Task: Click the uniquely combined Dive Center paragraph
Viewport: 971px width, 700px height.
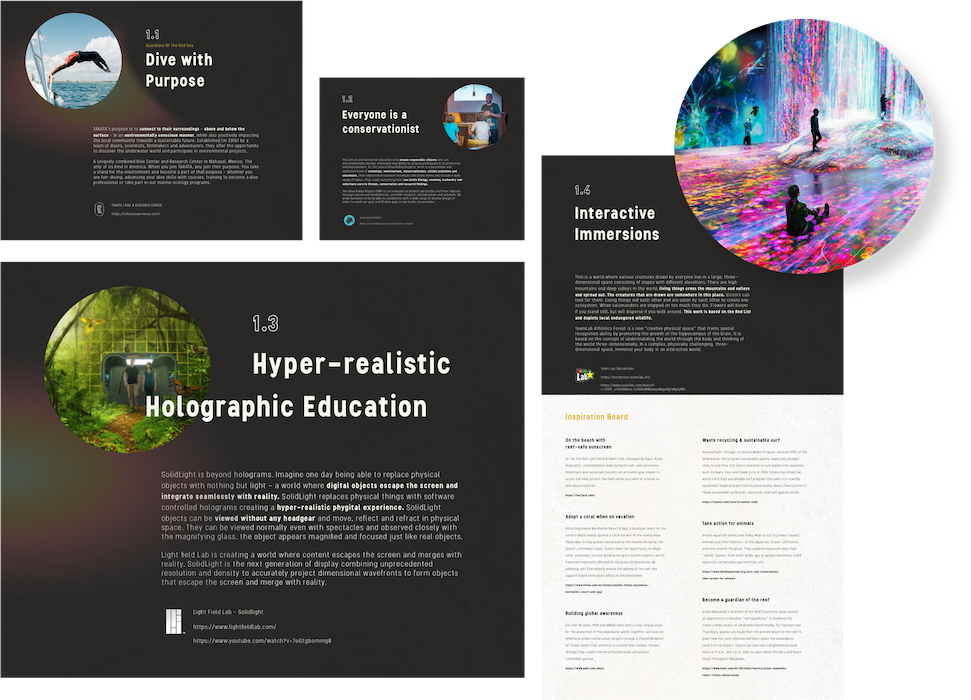Action: 176,172
